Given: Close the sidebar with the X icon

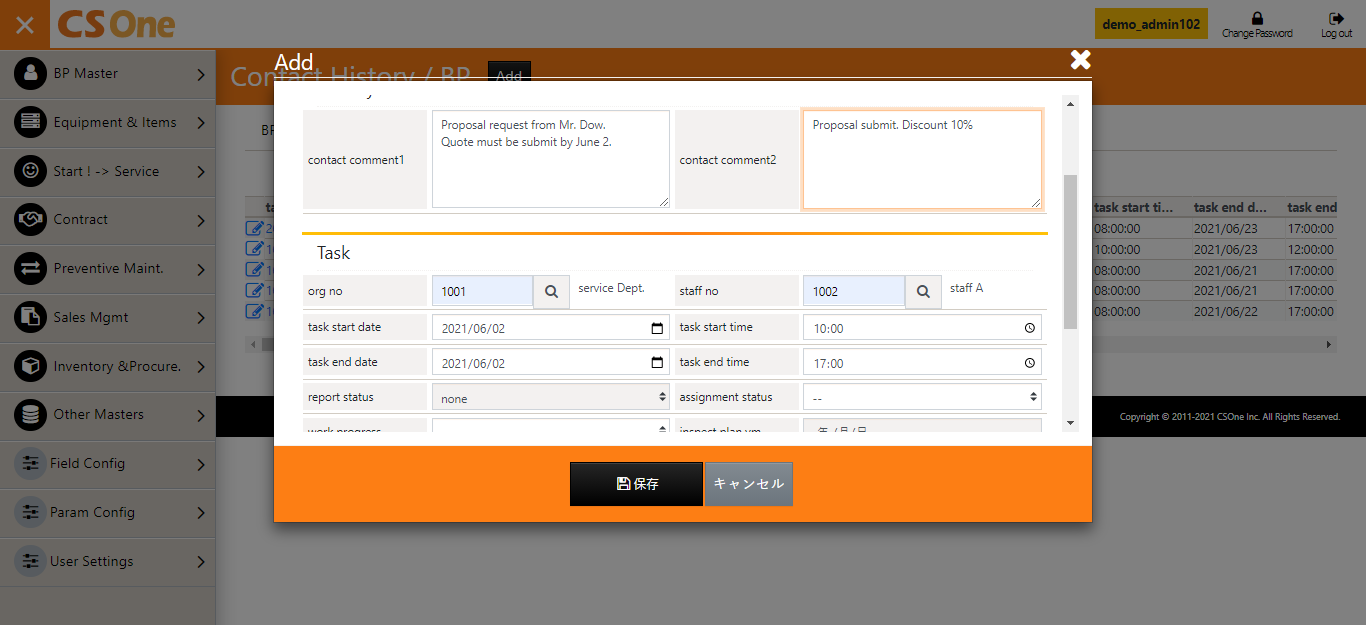Looking at the screenshot, I should click(x=25, y=24).
